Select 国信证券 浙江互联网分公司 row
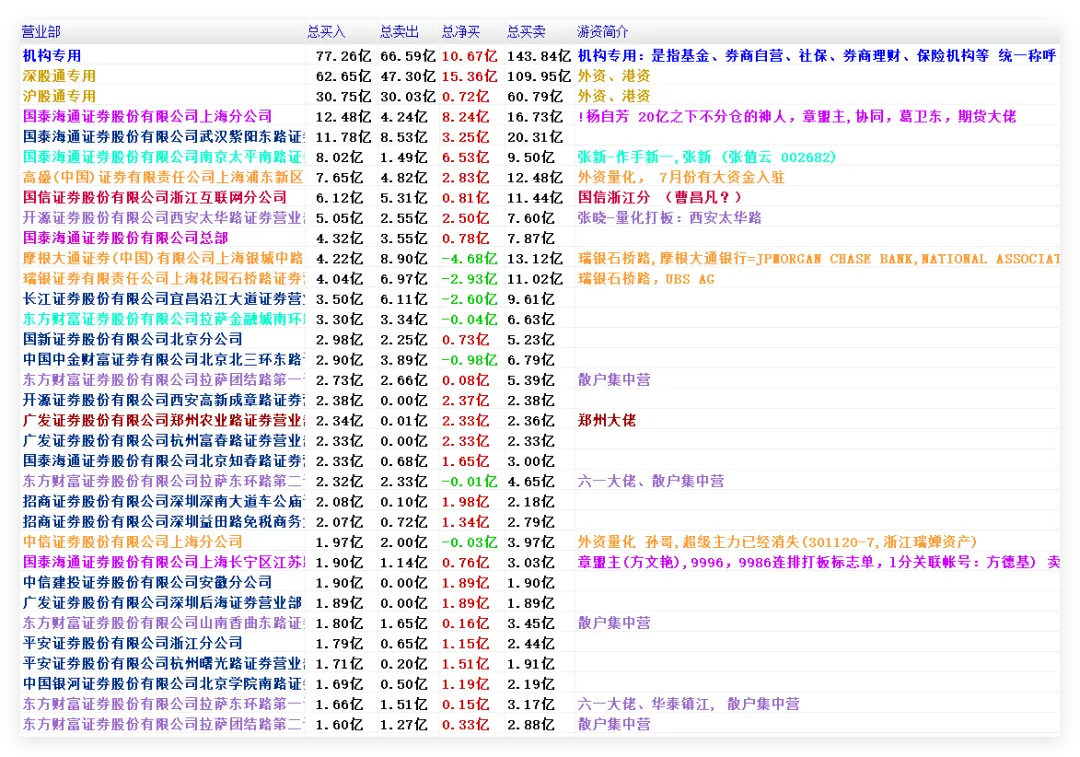This screenshot has height=757, width=1080. (x=155, y=198)
